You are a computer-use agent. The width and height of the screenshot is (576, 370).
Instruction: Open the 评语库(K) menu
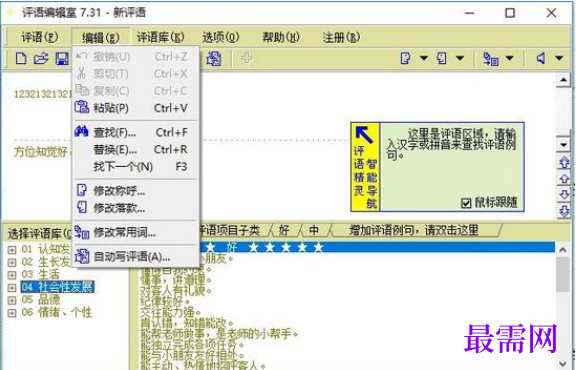click(160, 37)
